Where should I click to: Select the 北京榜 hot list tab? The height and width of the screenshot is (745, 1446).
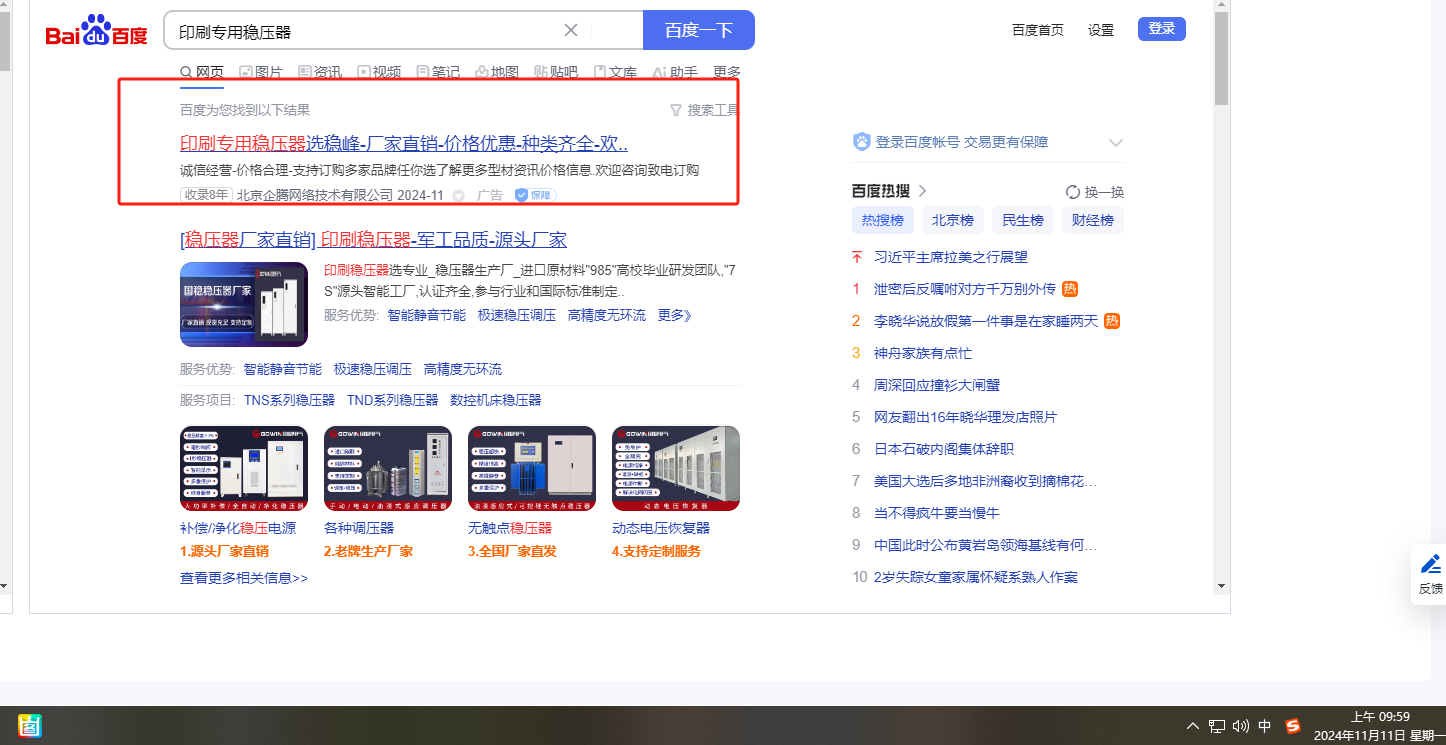(953, 220)
